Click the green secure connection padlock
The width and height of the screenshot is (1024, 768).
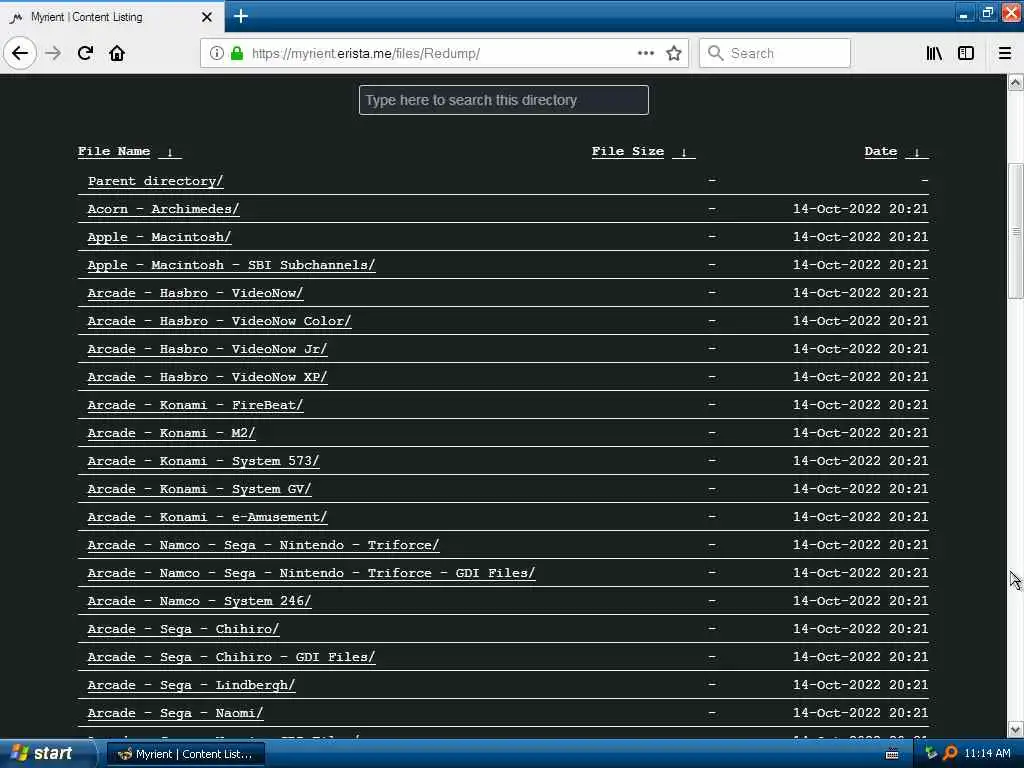point(237,53)
